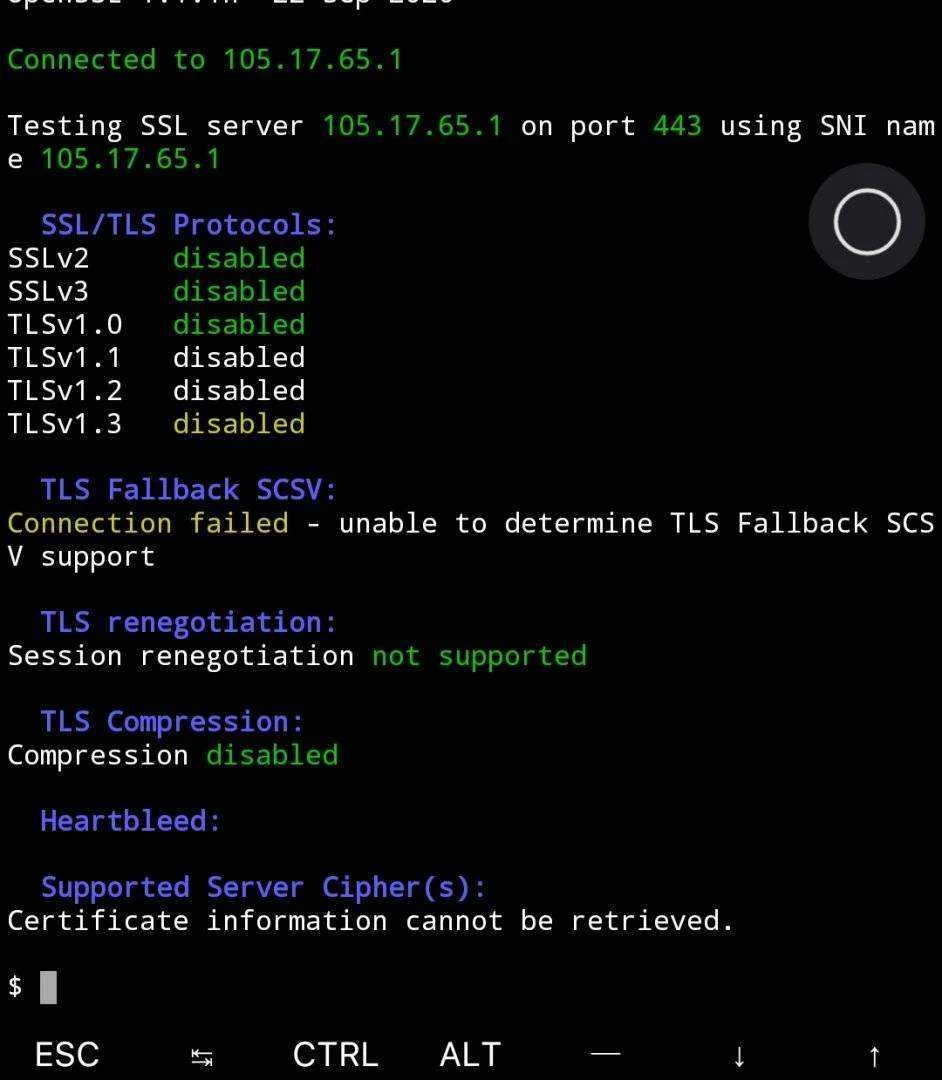Tap the ESC extra key

[x=67, y=1055]
